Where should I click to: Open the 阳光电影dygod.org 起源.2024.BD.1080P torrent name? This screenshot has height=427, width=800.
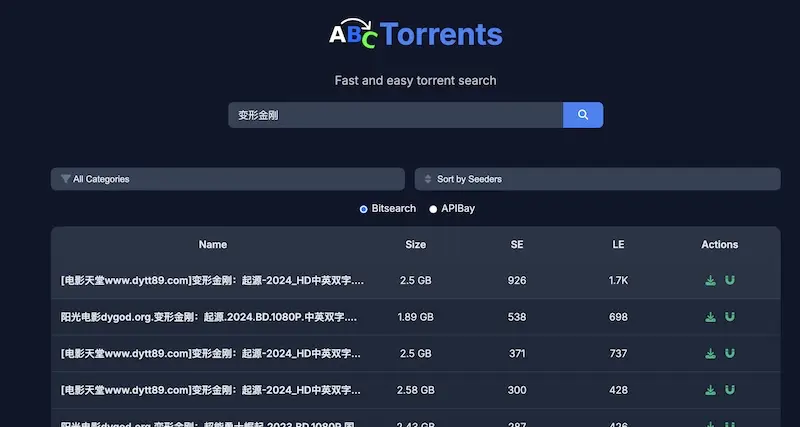(x=209, y=317)
